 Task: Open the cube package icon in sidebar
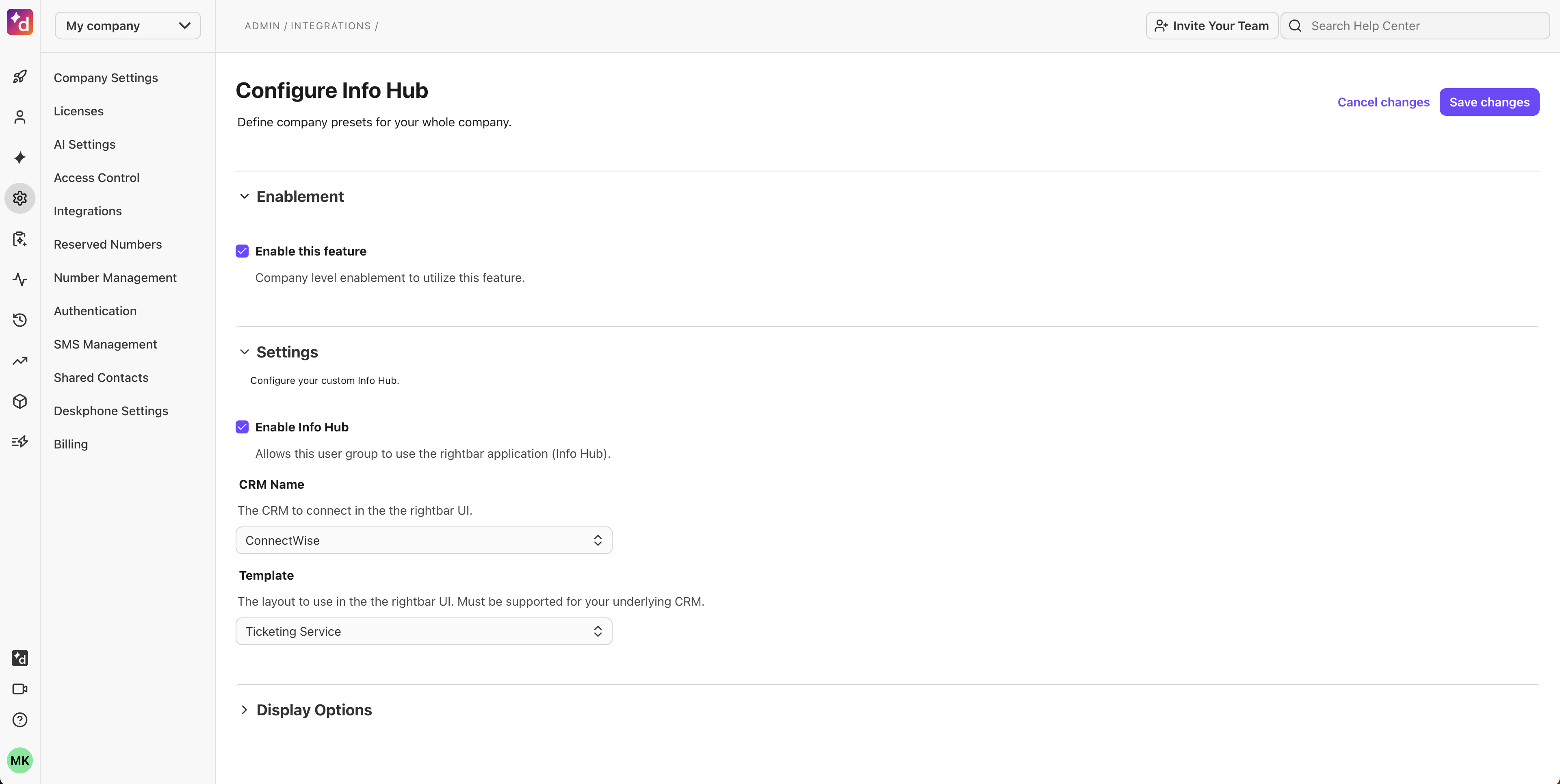[20, 401]
